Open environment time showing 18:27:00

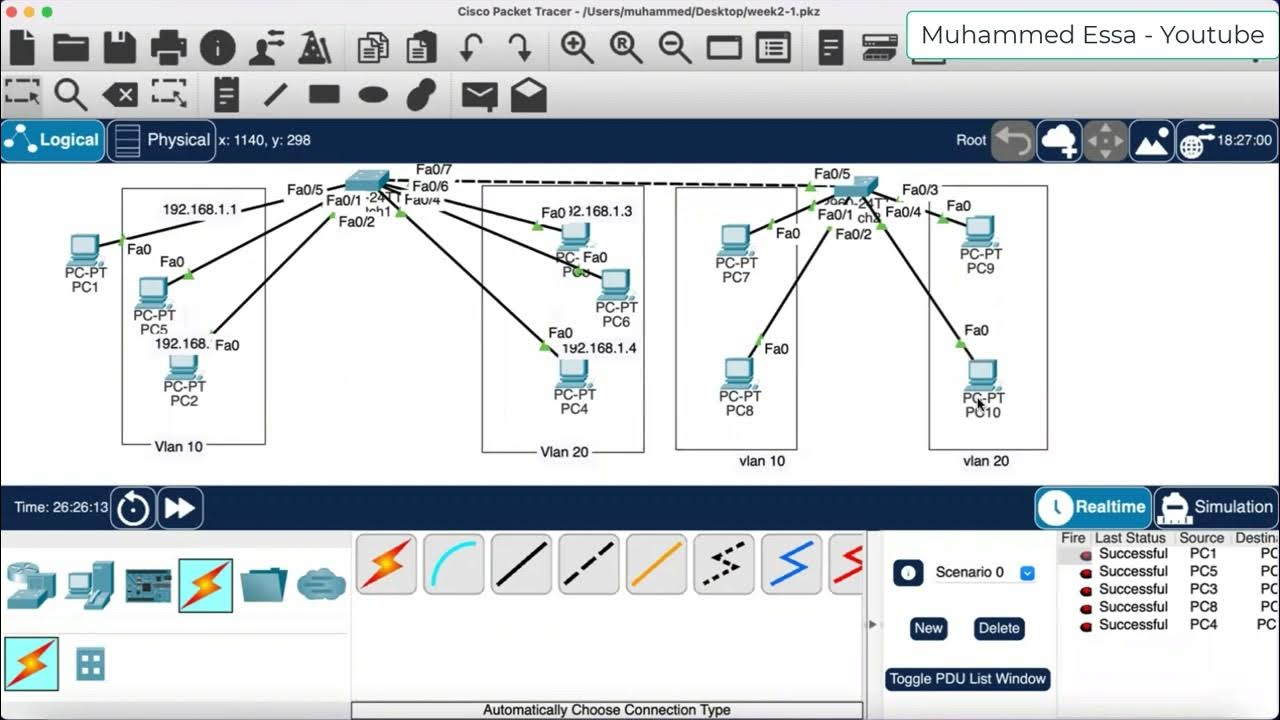click(1226, 141)
